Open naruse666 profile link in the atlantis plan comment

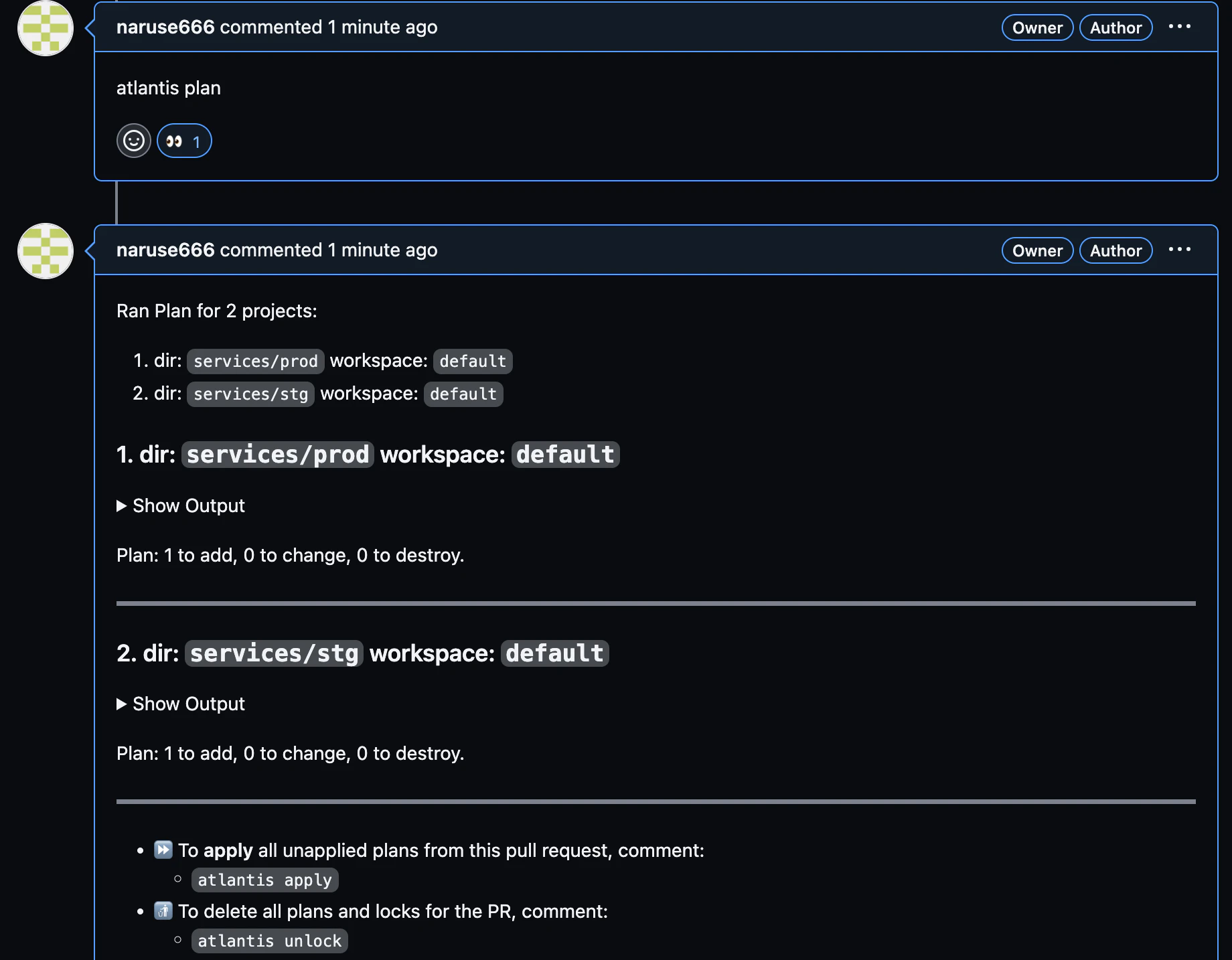pos(165,27)
